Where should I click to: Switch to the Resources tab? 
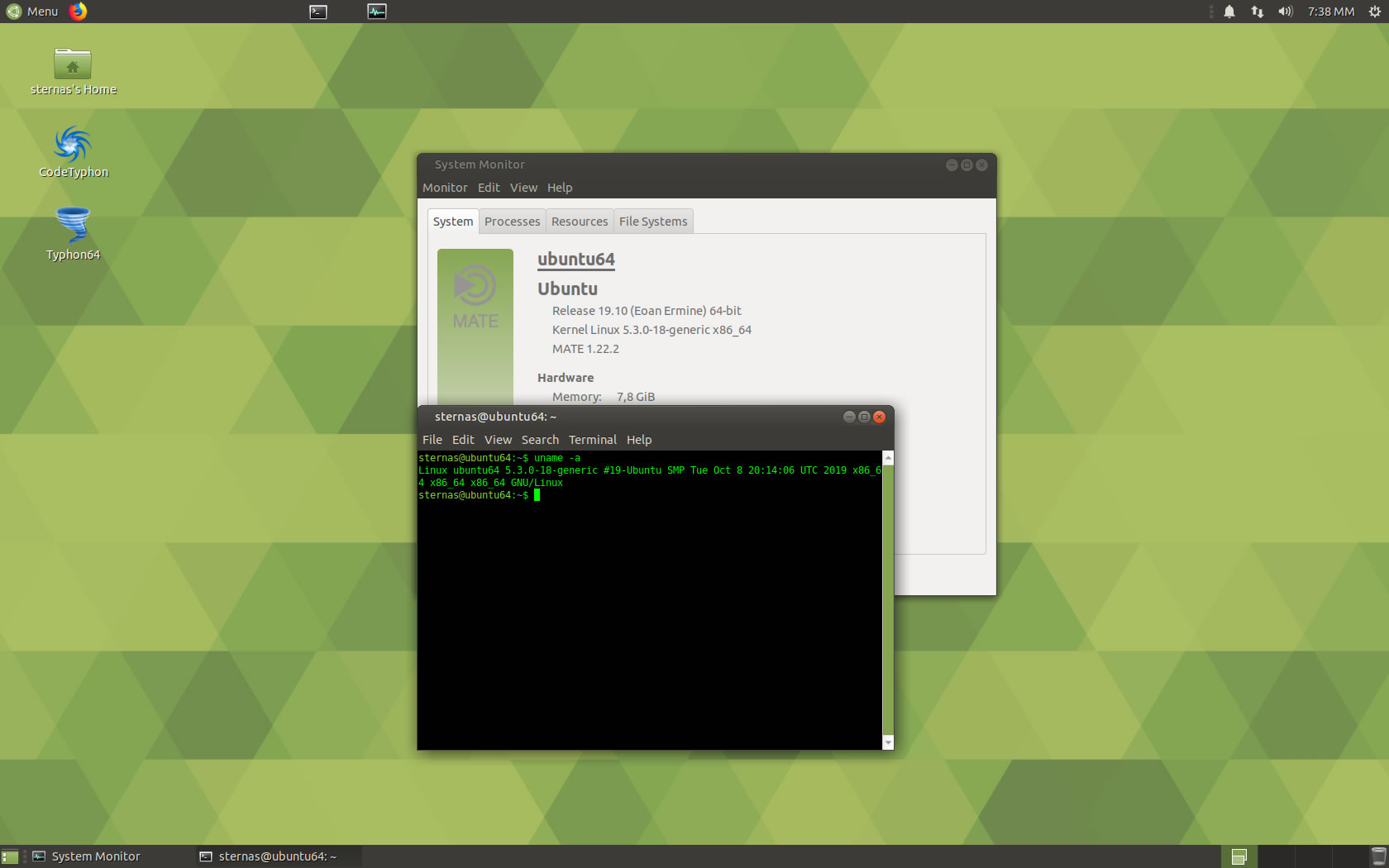(x=580, y=222)
